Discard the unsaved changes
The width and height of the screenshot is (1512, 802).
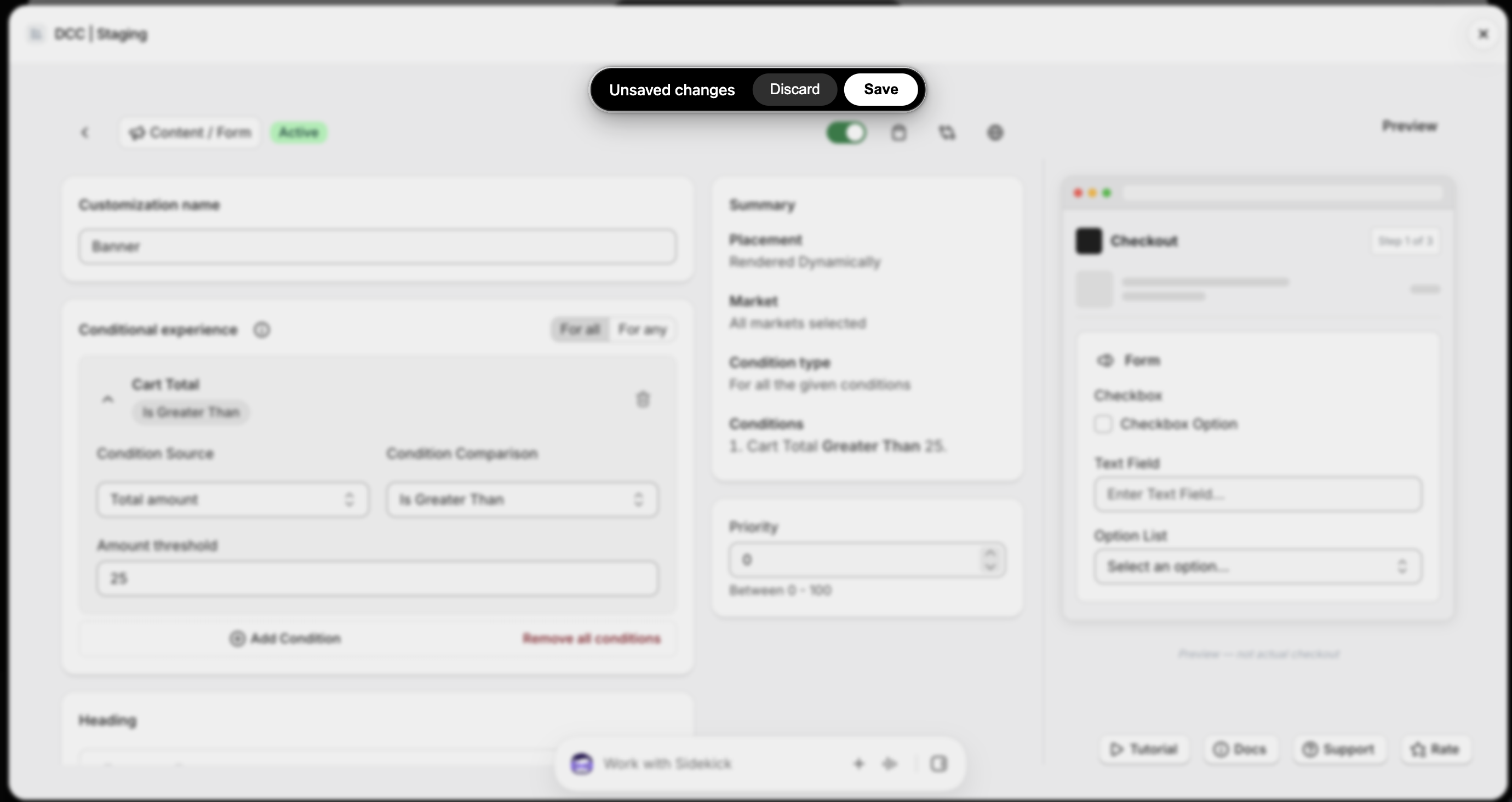pyautogui.click(x=795, y=89)
